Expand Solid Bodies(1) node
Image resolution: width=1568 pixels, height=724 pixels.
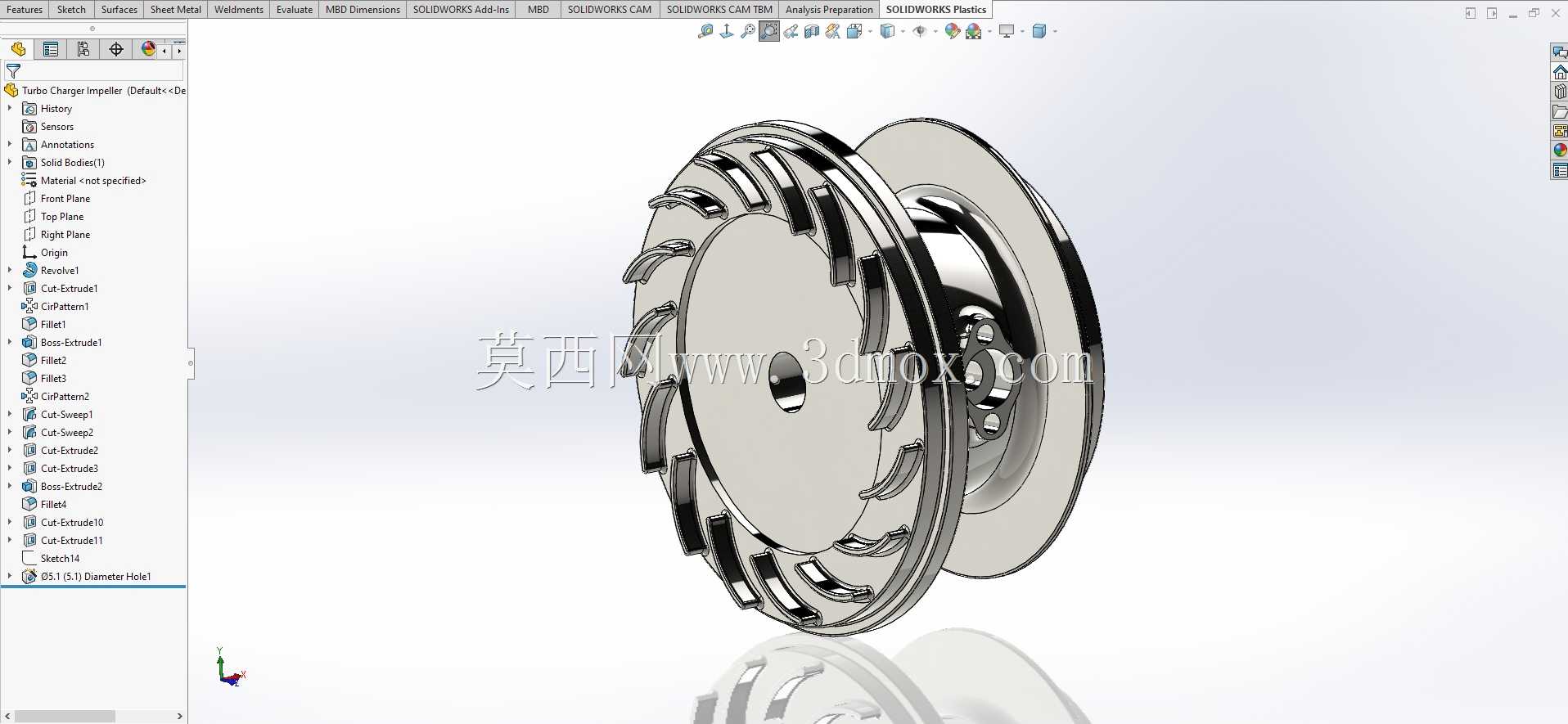10,162
